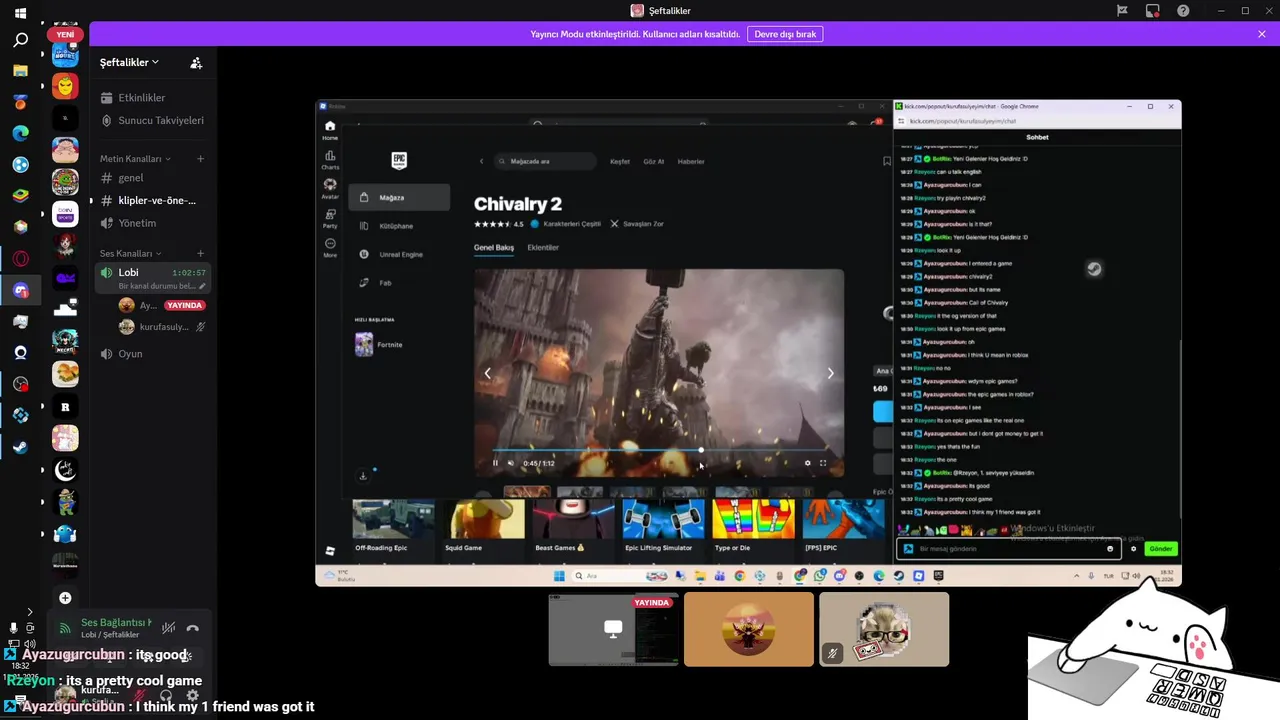Open Steam from the Windows taskbar
Screen dimensions: 1280x720
[20, 447]
